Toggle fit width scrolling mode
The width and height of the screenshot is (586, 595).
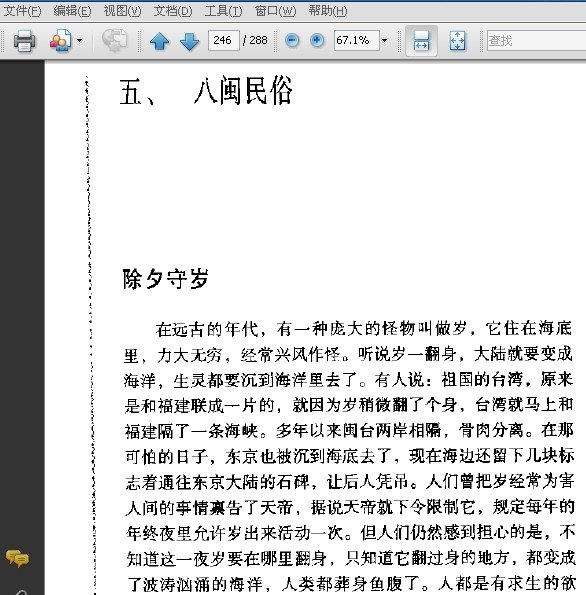(x=421, y=41)
